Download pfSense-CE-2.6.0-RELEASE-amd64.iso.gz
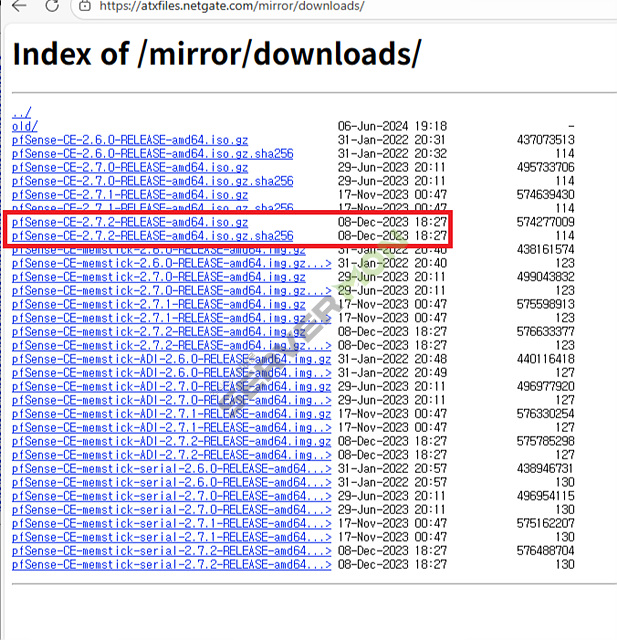 click(x=130, y=140)
